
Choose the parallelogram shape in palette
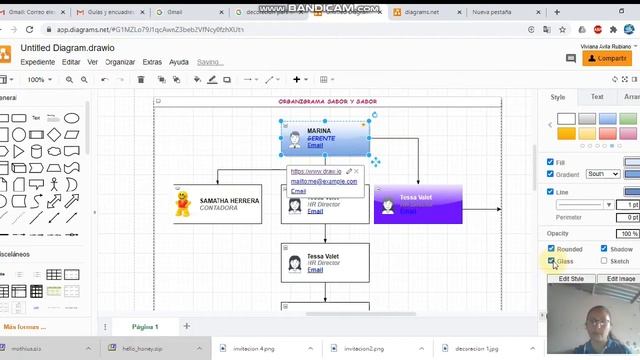(71, 135)
